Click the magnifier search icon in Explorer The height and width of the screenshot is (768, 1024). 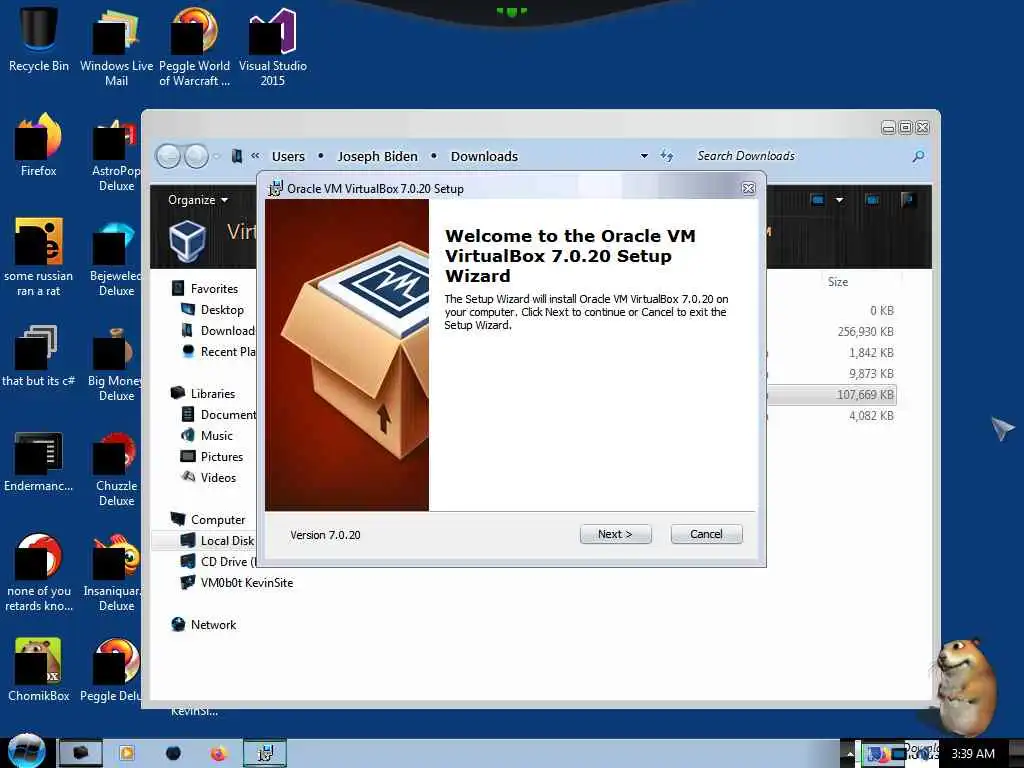(918, 156)
